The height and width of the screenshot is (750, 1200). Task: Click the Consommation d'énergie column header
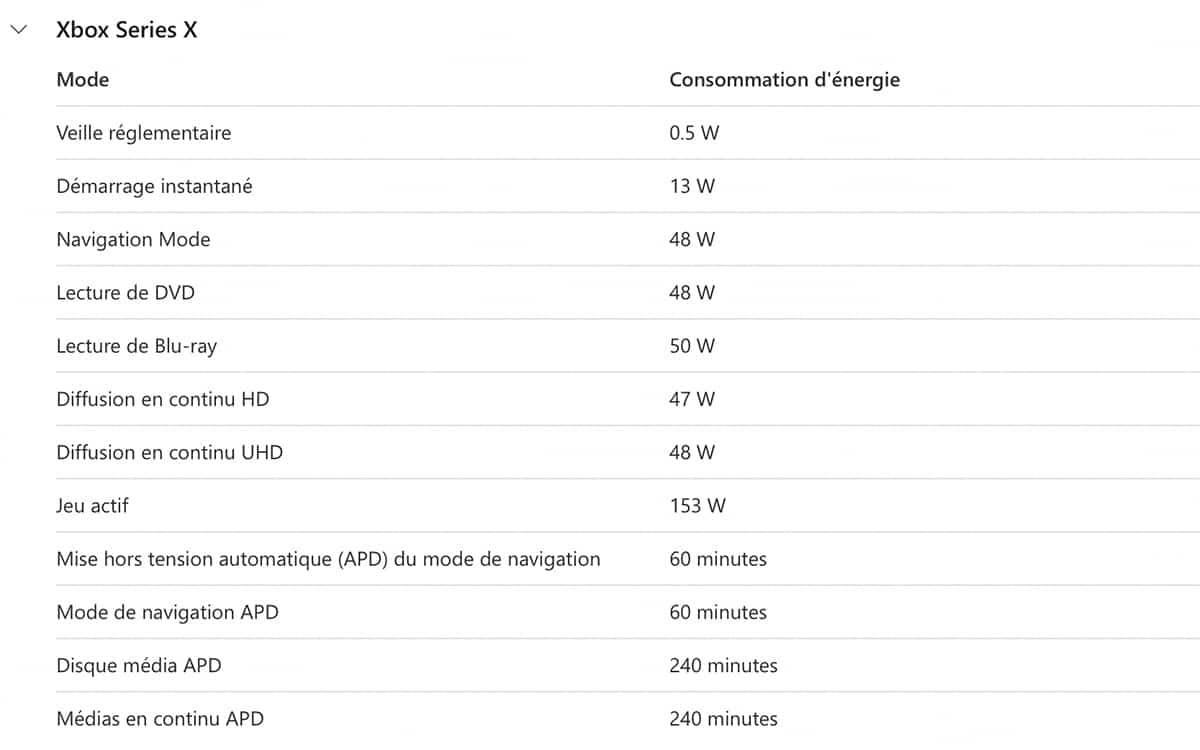click(x=785, y=79)
